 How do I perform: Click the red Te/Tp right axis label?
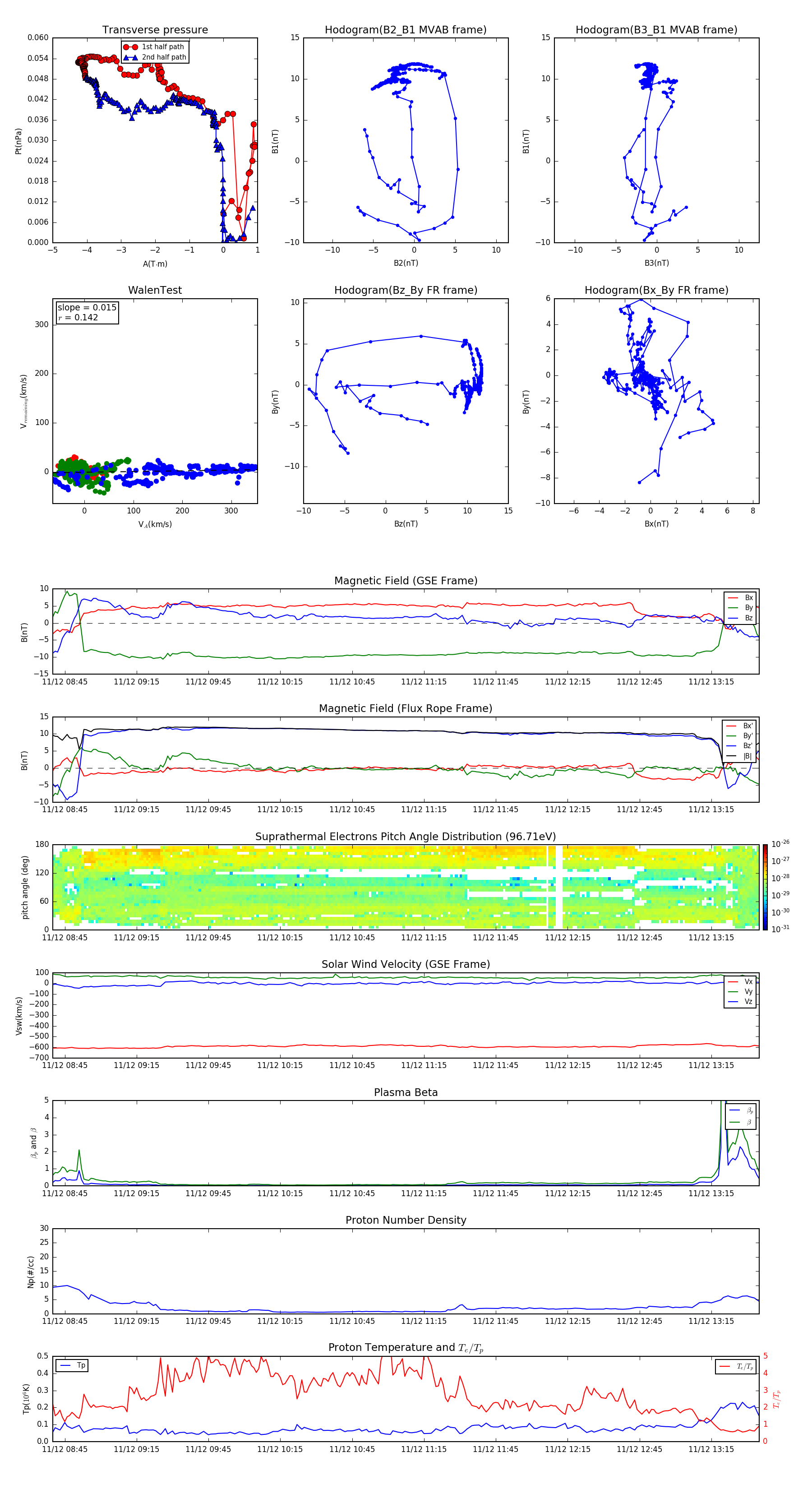coord(778,1399)
